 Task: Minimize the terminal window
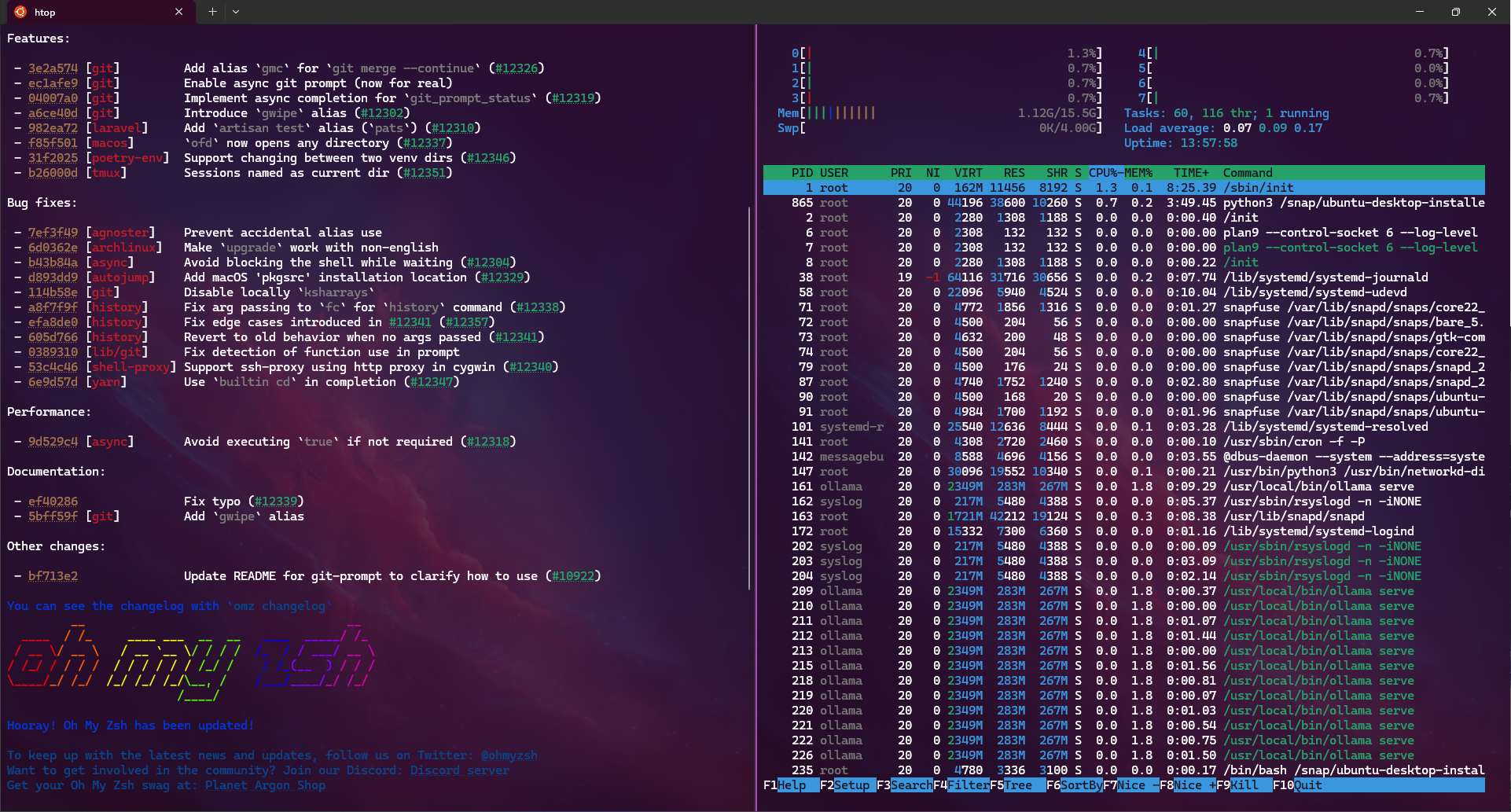[x=1420, y=12]
